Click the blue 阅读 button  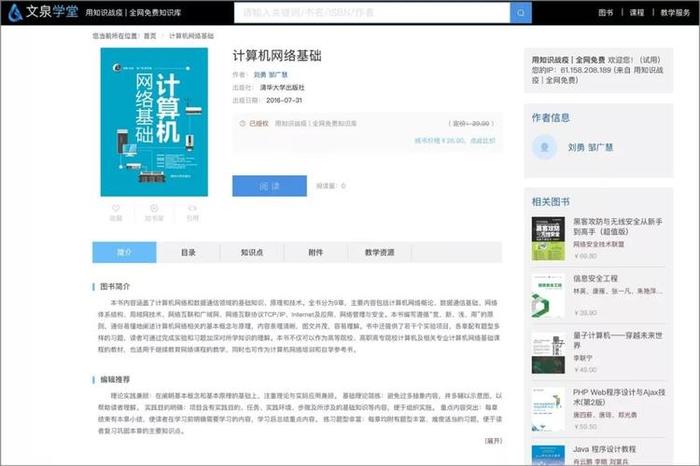269,186
